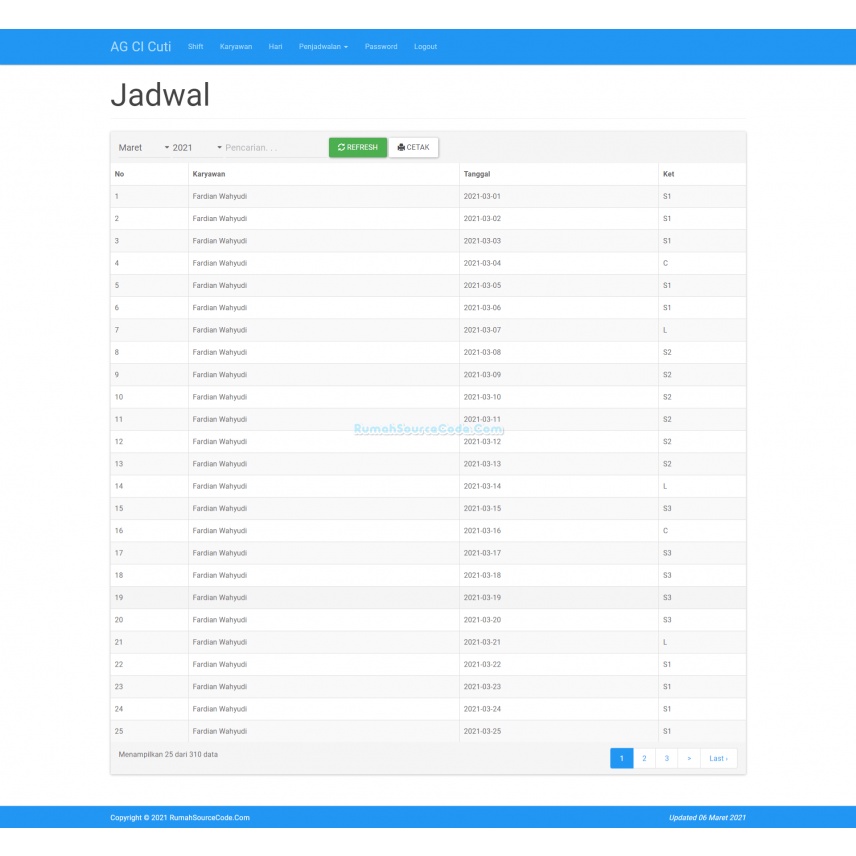The width and height of the screenshot is (856, 856).
Task: Focus the Pencarian search field
Action: 275,147
